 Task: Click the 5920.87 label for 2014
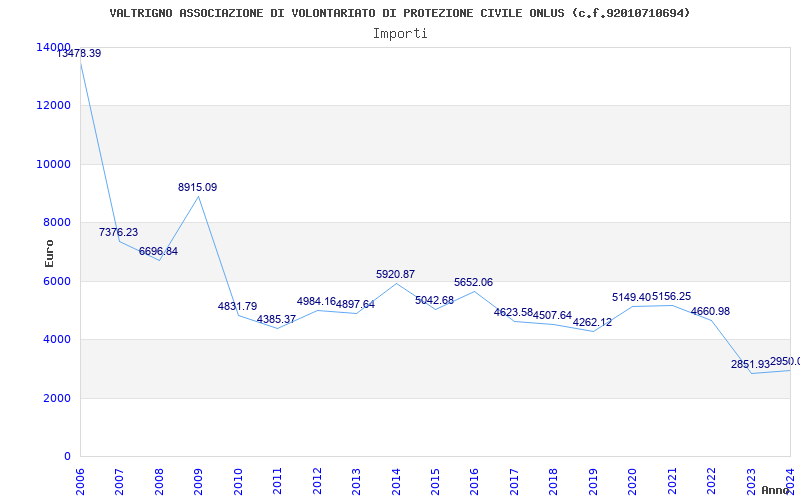[395, 274]
